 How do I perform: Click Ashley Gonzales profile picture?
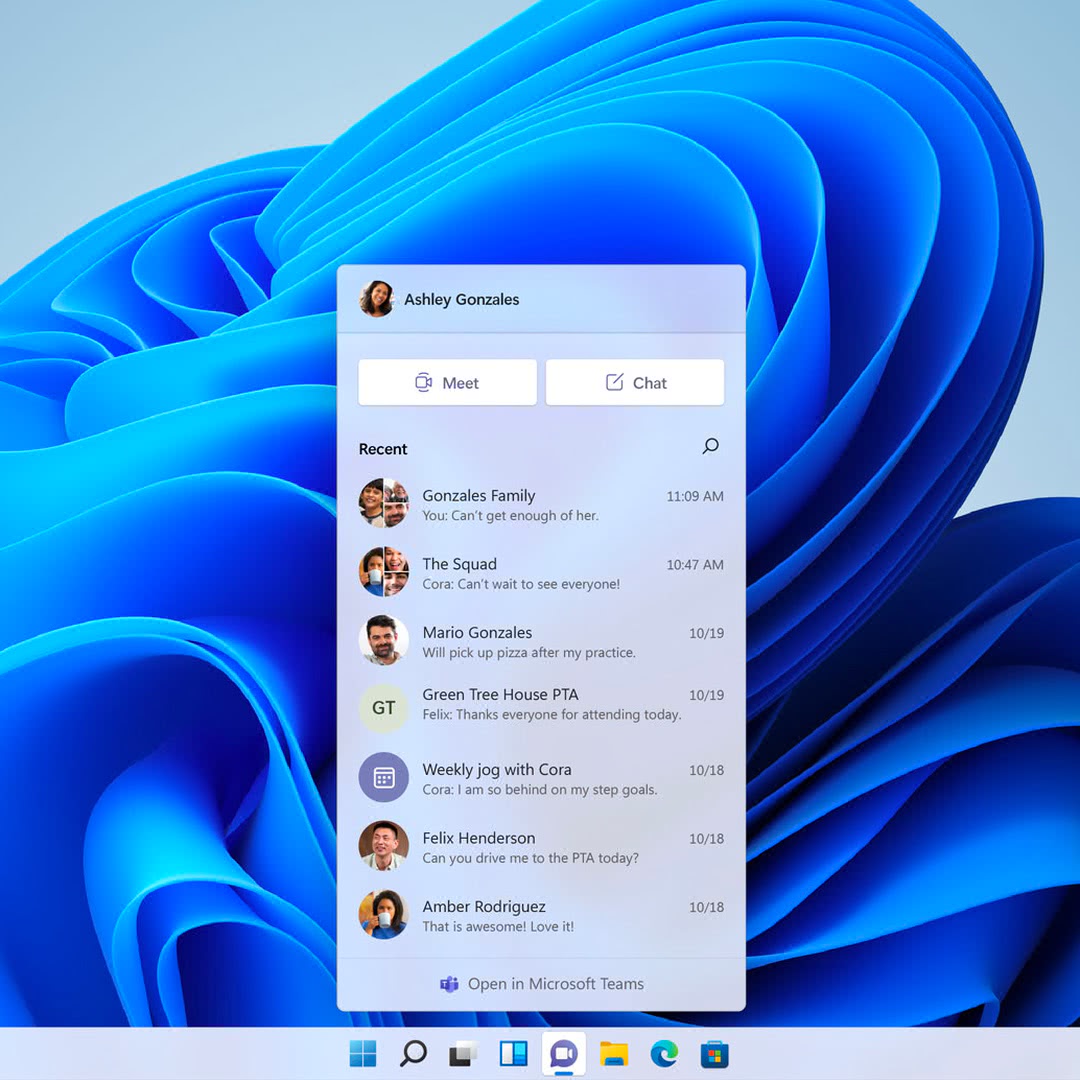[377, 299]
